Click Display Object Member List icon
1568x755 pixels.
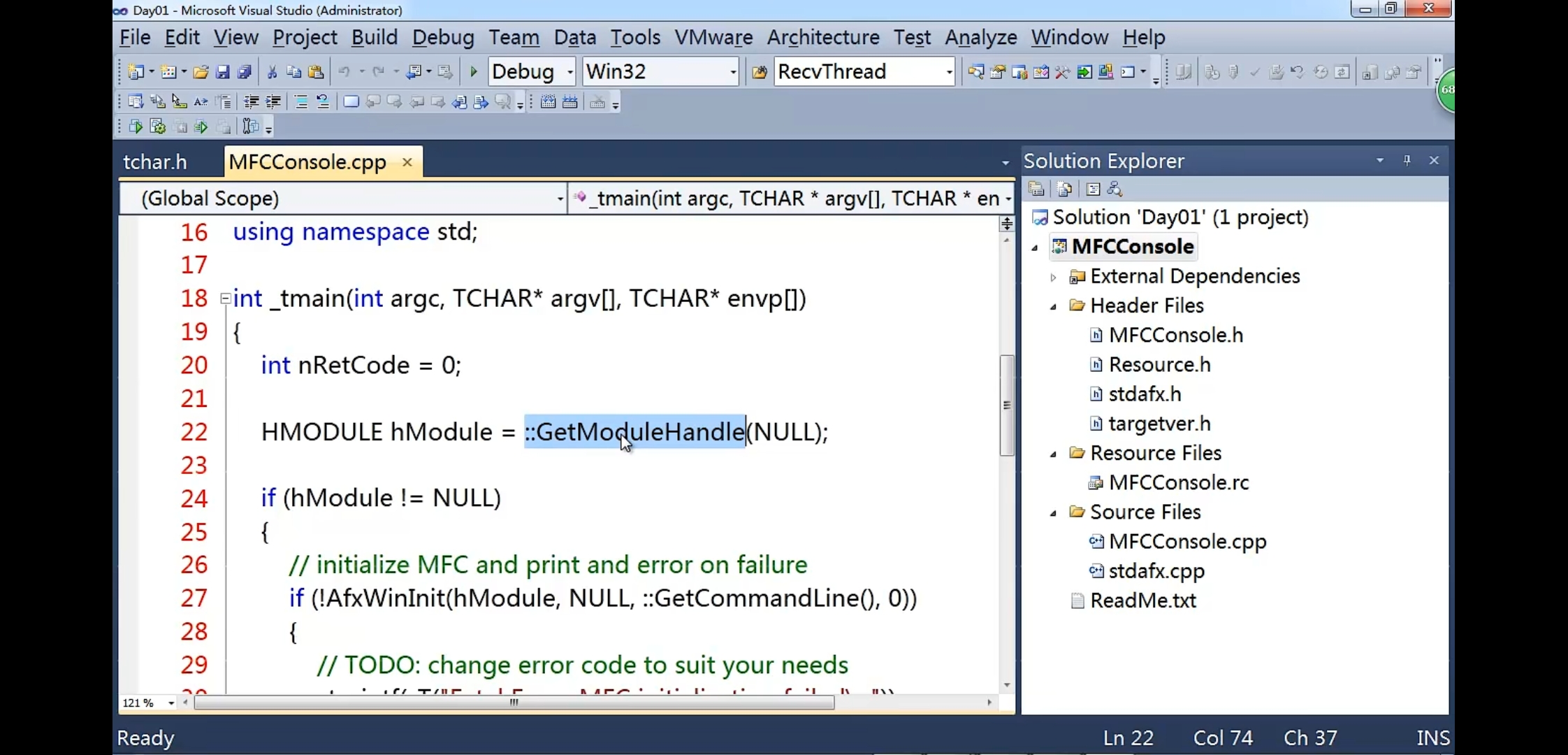(x=136, y=102)
